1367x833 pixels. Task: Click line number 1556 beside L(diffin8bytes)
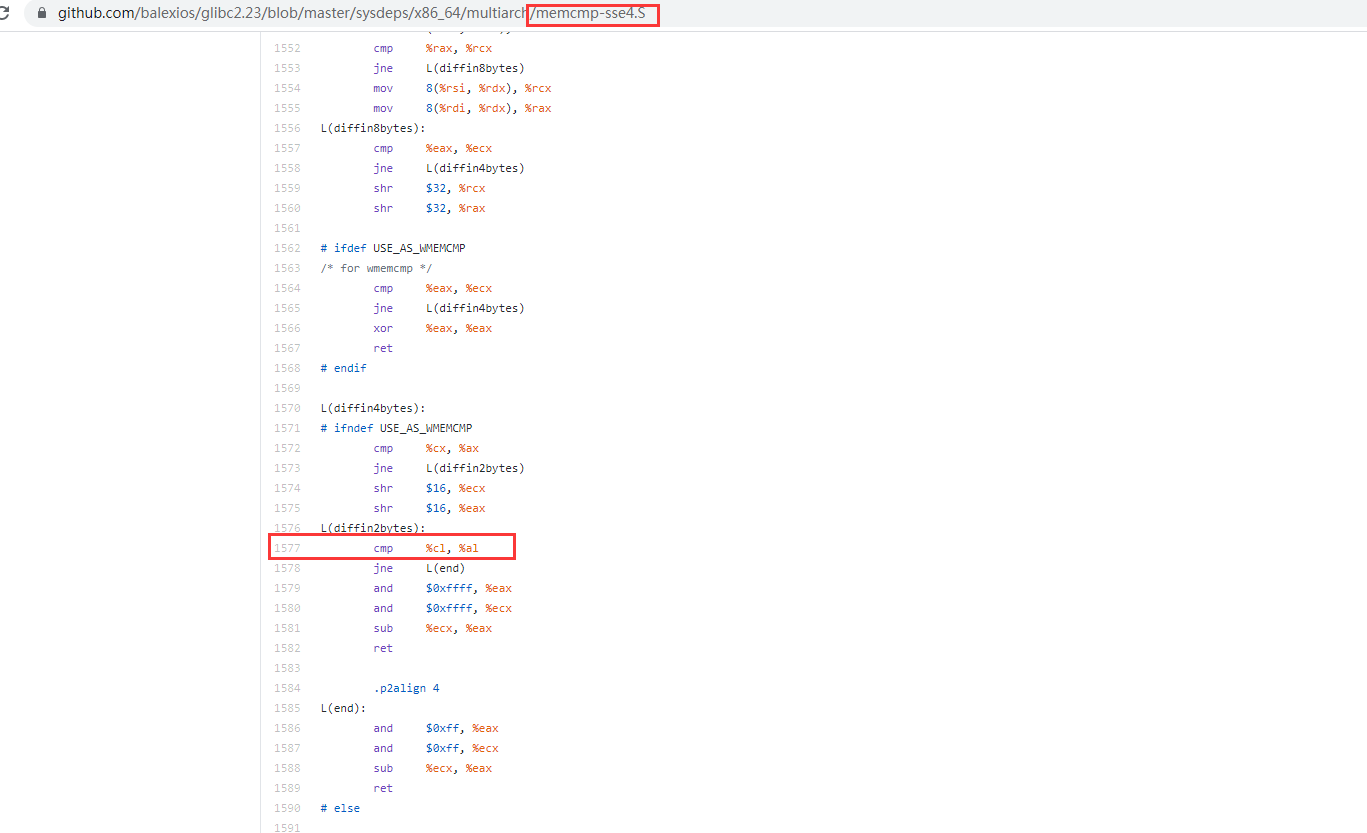click(x=287, y=127)
